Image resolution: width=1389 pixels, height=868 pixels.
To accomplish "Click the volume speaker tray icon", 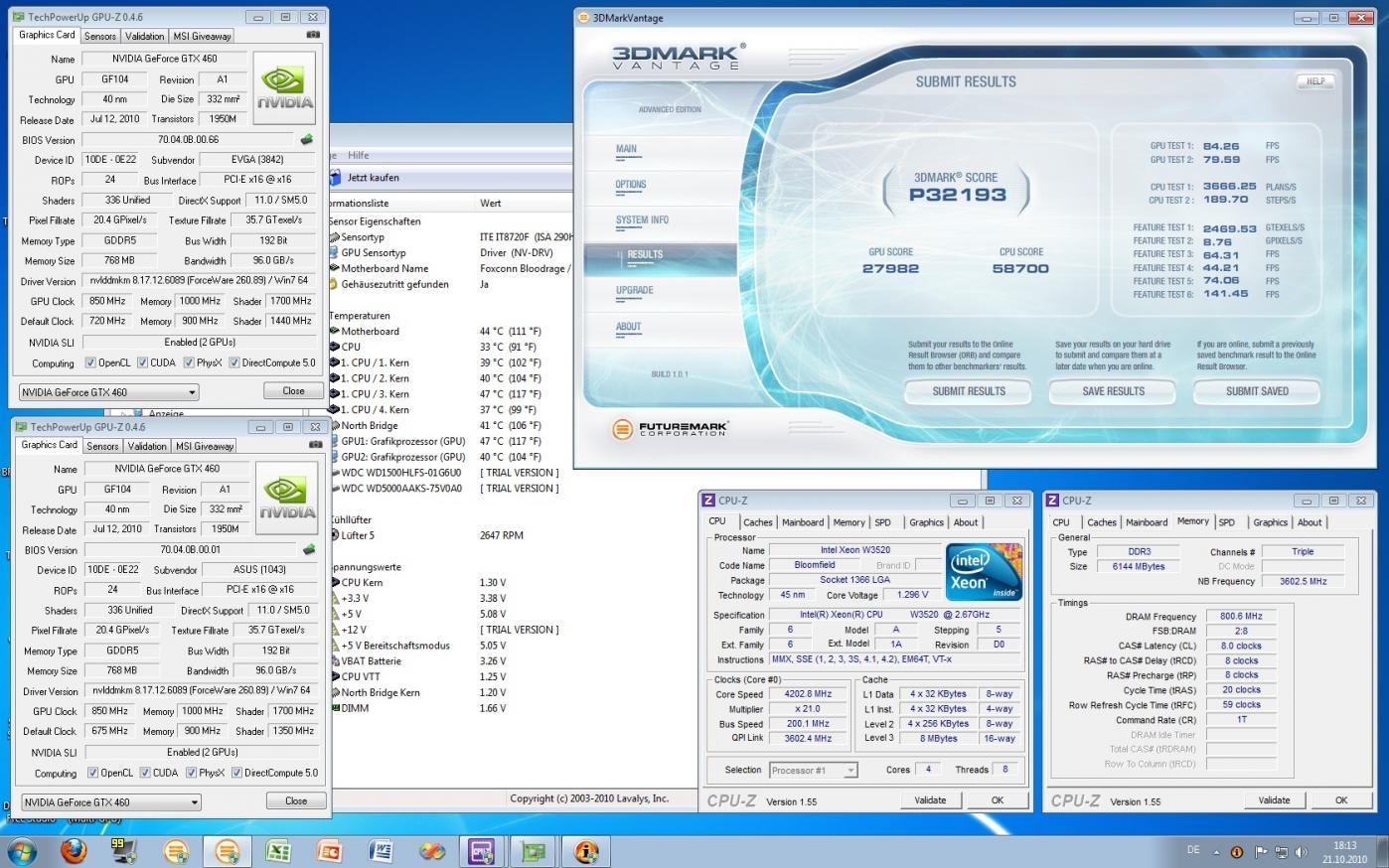I will (1301, 851).
